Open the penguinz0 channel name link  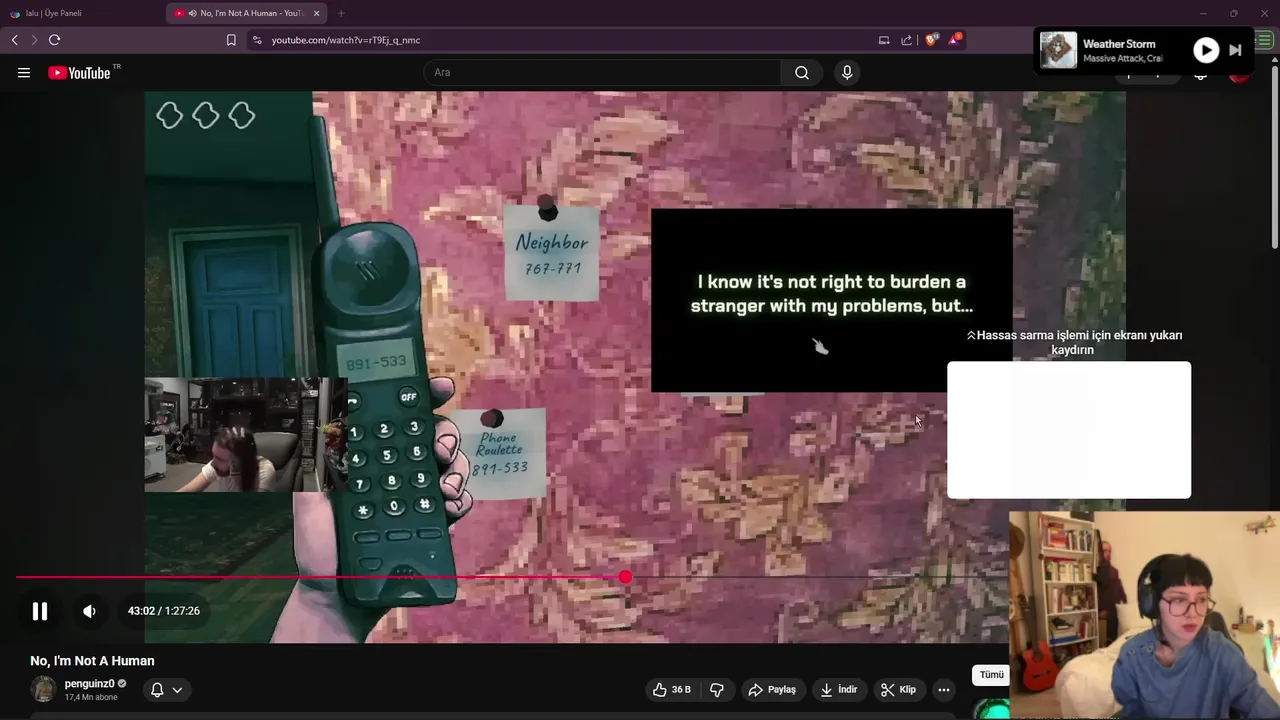coord(89,684)
